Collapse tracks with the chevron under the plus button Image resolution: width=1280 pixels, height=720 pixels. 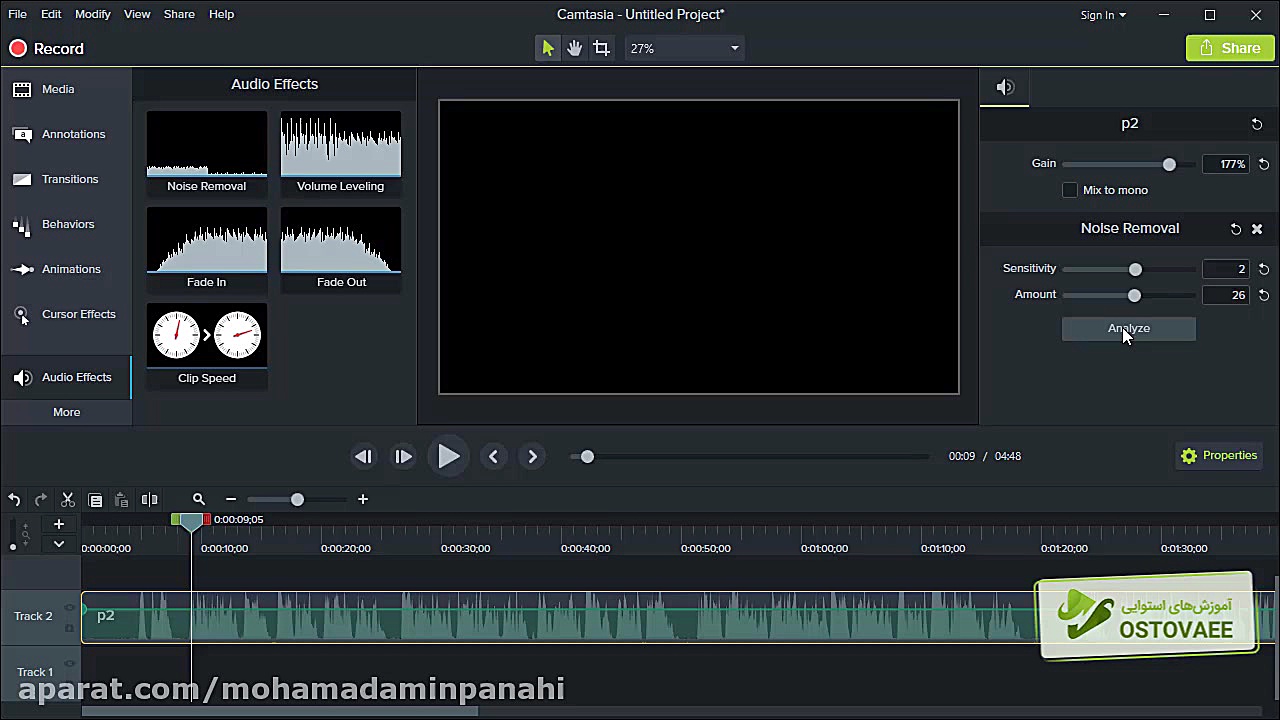pos(59,543)
